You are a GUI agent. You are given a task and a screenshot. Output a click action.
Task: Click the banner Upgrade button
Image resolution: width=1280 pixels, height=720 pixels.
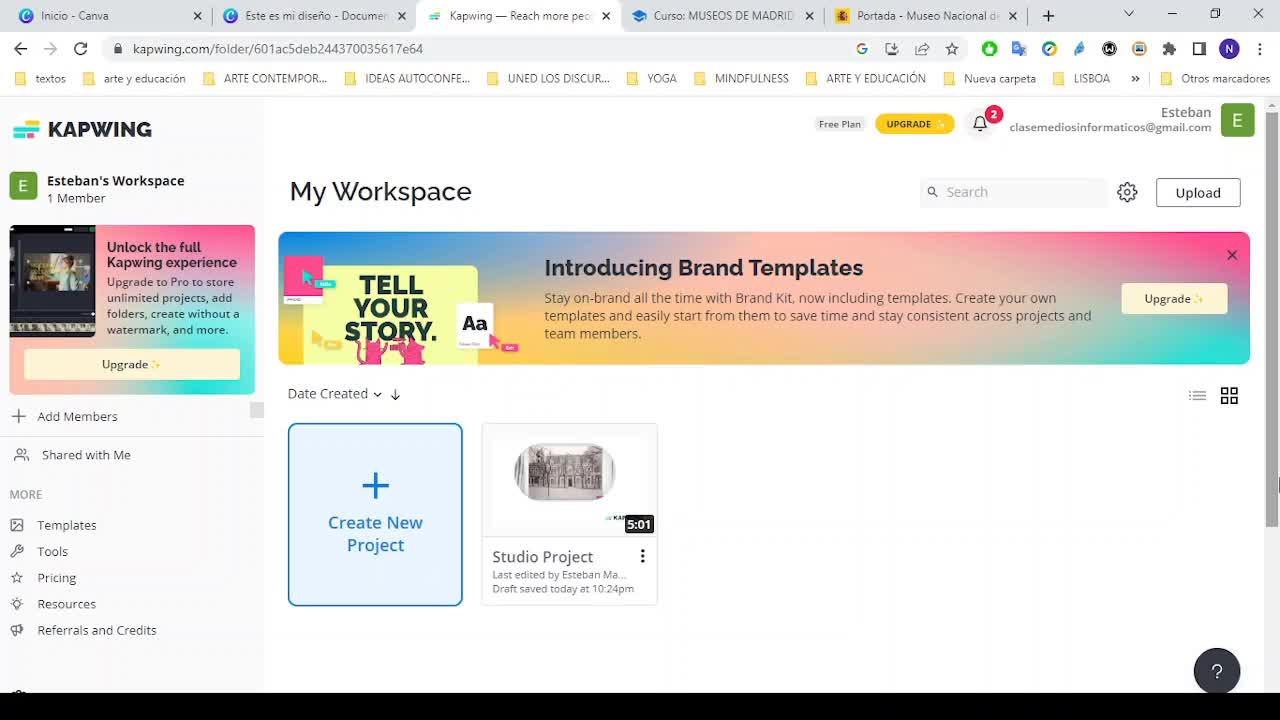1174,298
